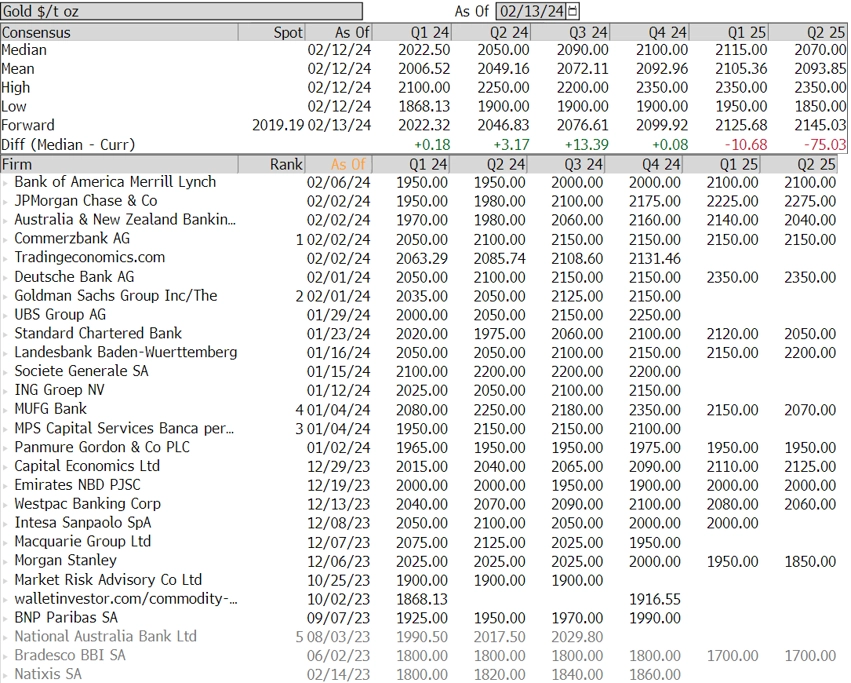The width and height of the screenshot is (851, 683).
Task: Click Natixis SA date 02/14/23
Action: pos(338,675)
